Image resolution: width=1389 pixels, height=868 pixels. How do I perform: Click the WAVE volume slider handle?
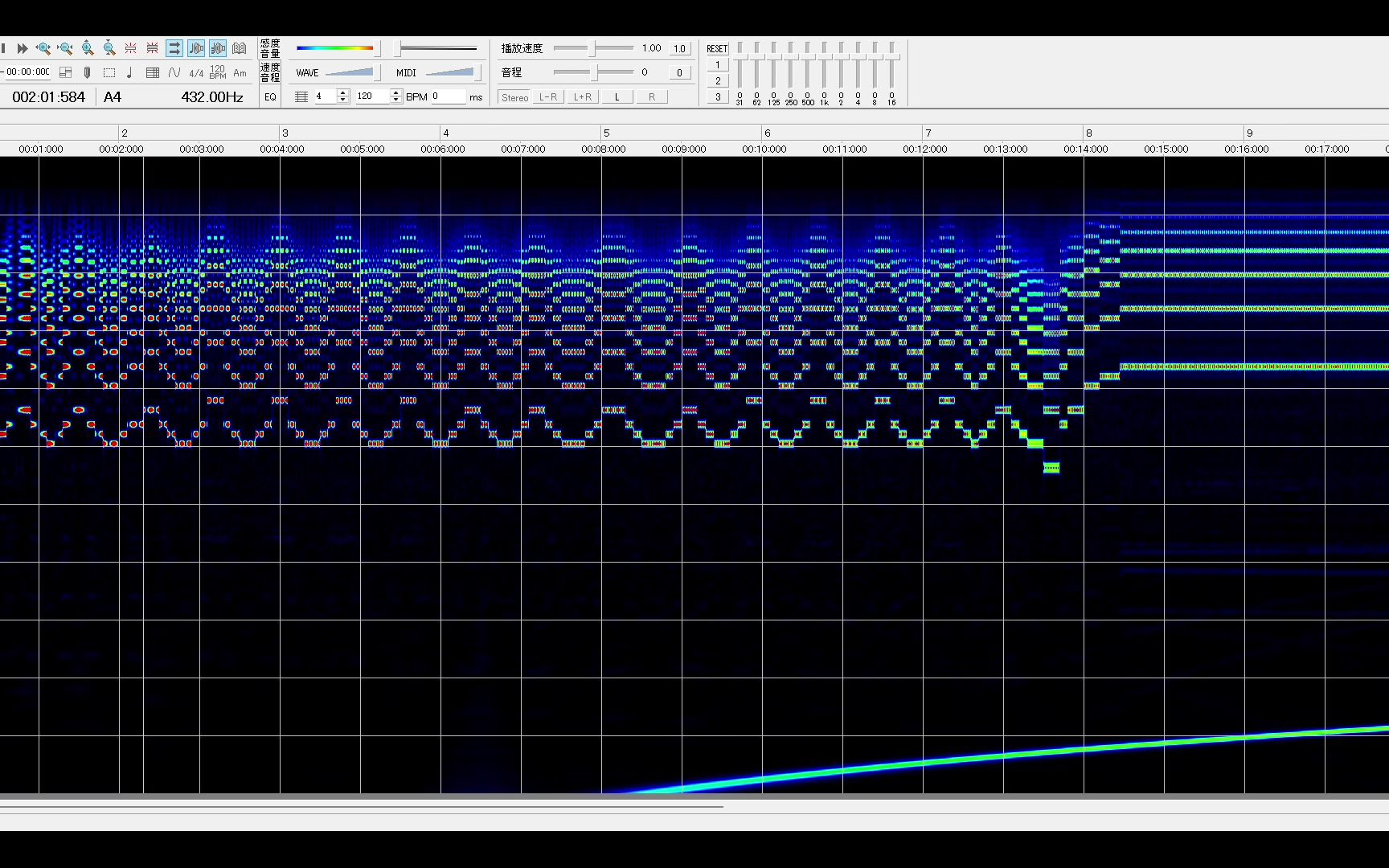376,73
